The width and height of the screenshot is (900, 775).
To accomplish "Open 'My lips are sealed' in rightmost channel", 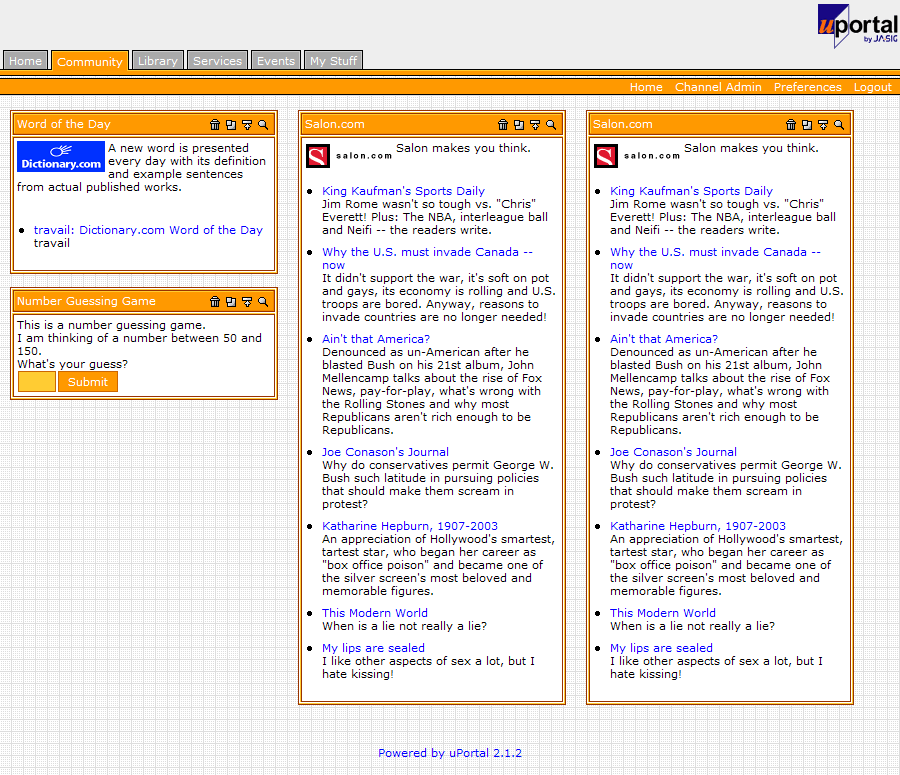I will [x=661, y=648].
